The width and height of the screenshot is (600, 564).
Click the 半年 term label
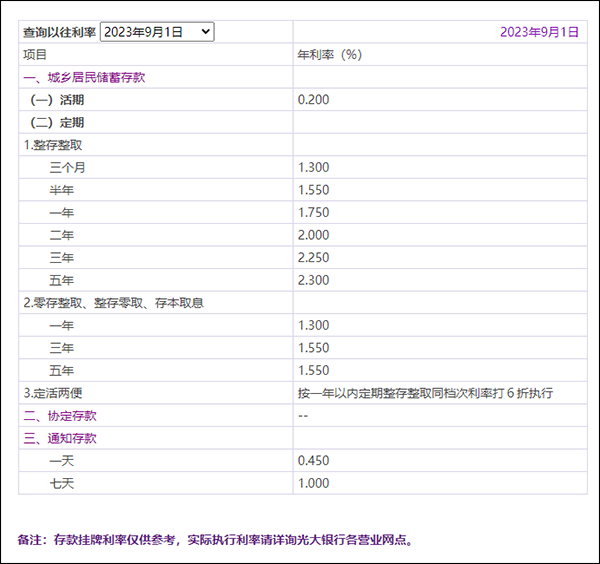coord(62,190)
